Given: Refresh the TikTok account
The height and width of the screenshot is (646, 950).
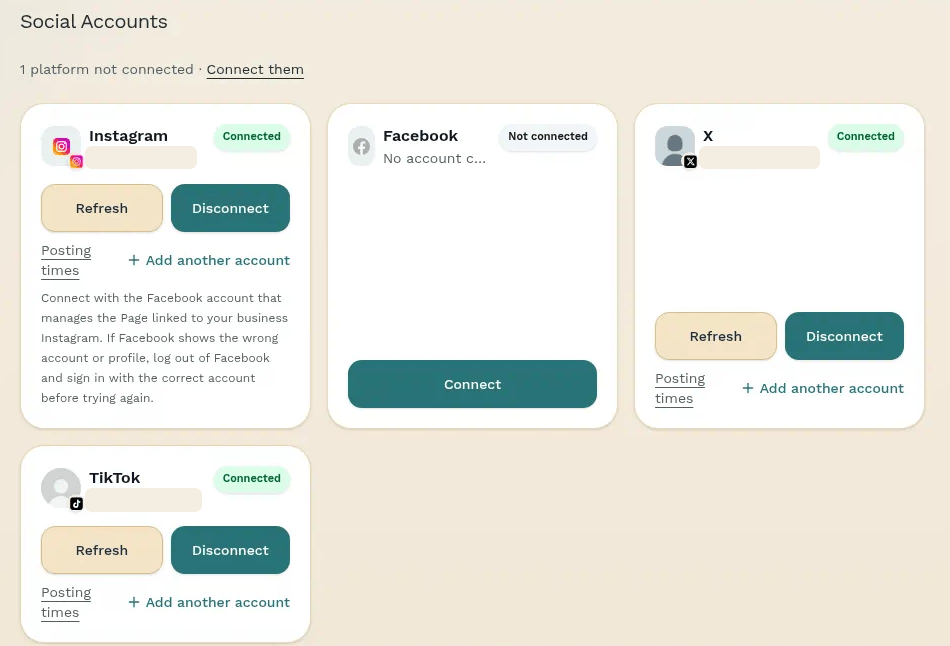Looking at the screenshot, I should click(102, 550).
